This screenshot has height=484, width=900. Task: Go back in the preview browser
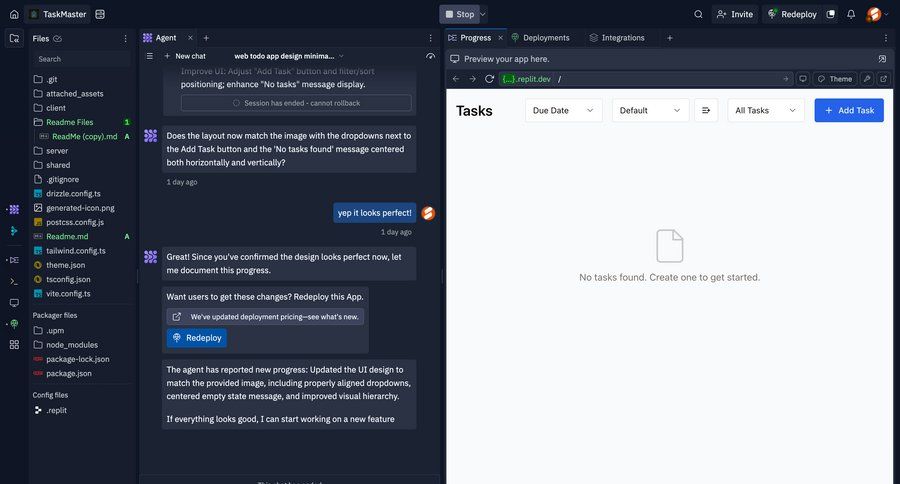(456, 79)
